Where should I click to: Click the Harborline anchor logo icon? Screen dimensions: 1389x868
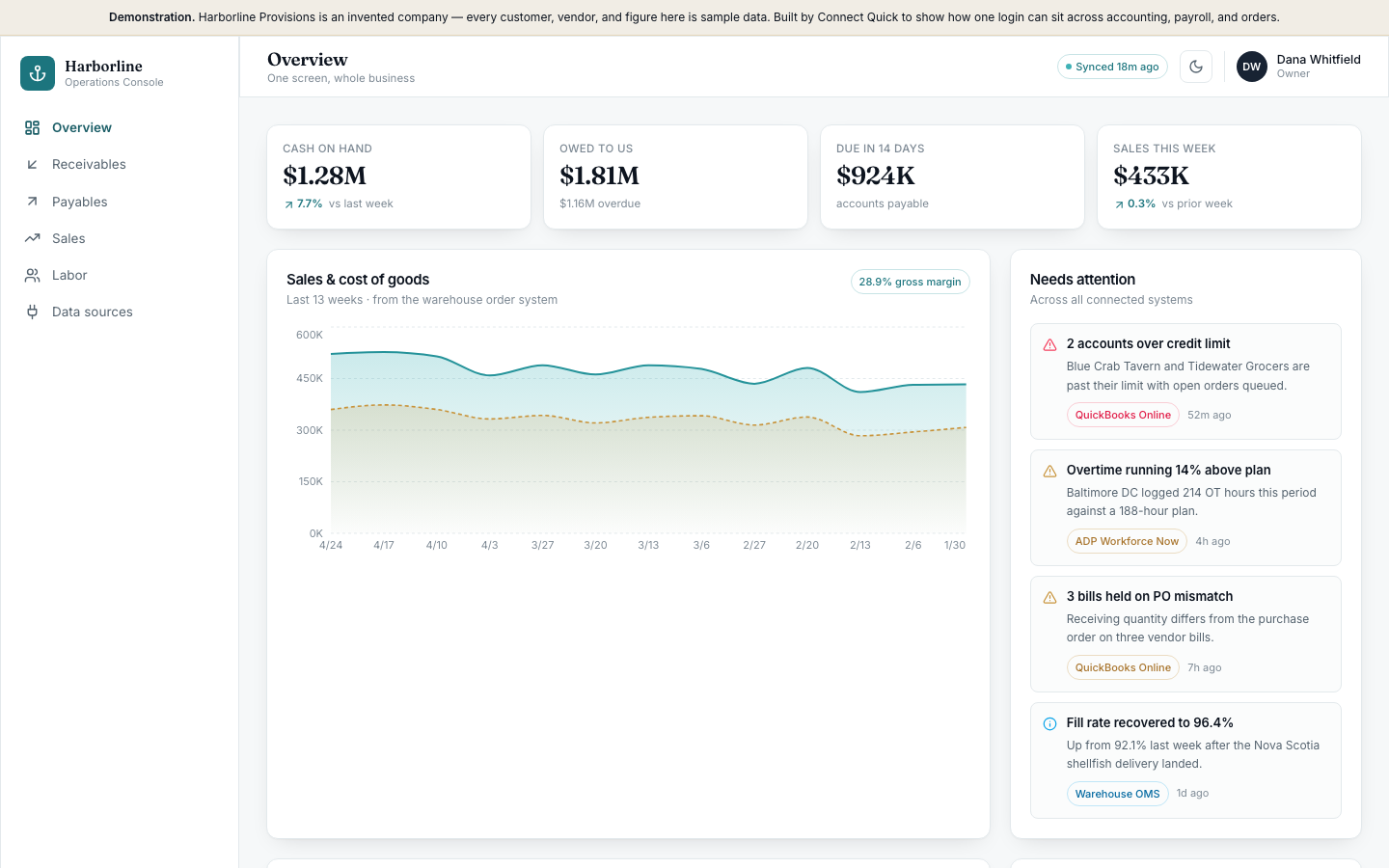[38, 73]
